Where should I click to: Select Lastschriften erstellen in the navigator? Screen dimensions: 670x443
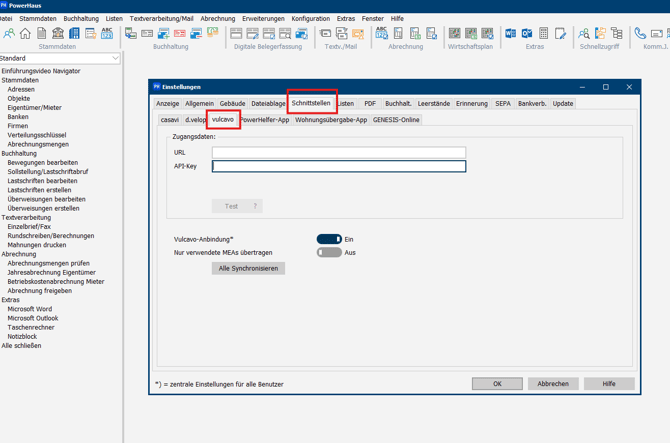39,190
